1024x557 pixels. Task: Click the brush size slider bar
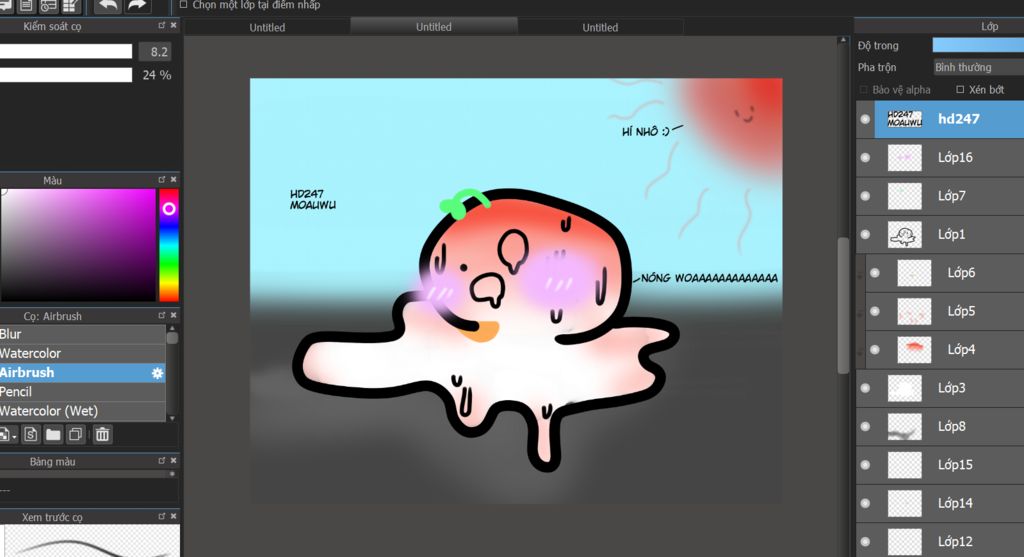click(66, 52)
